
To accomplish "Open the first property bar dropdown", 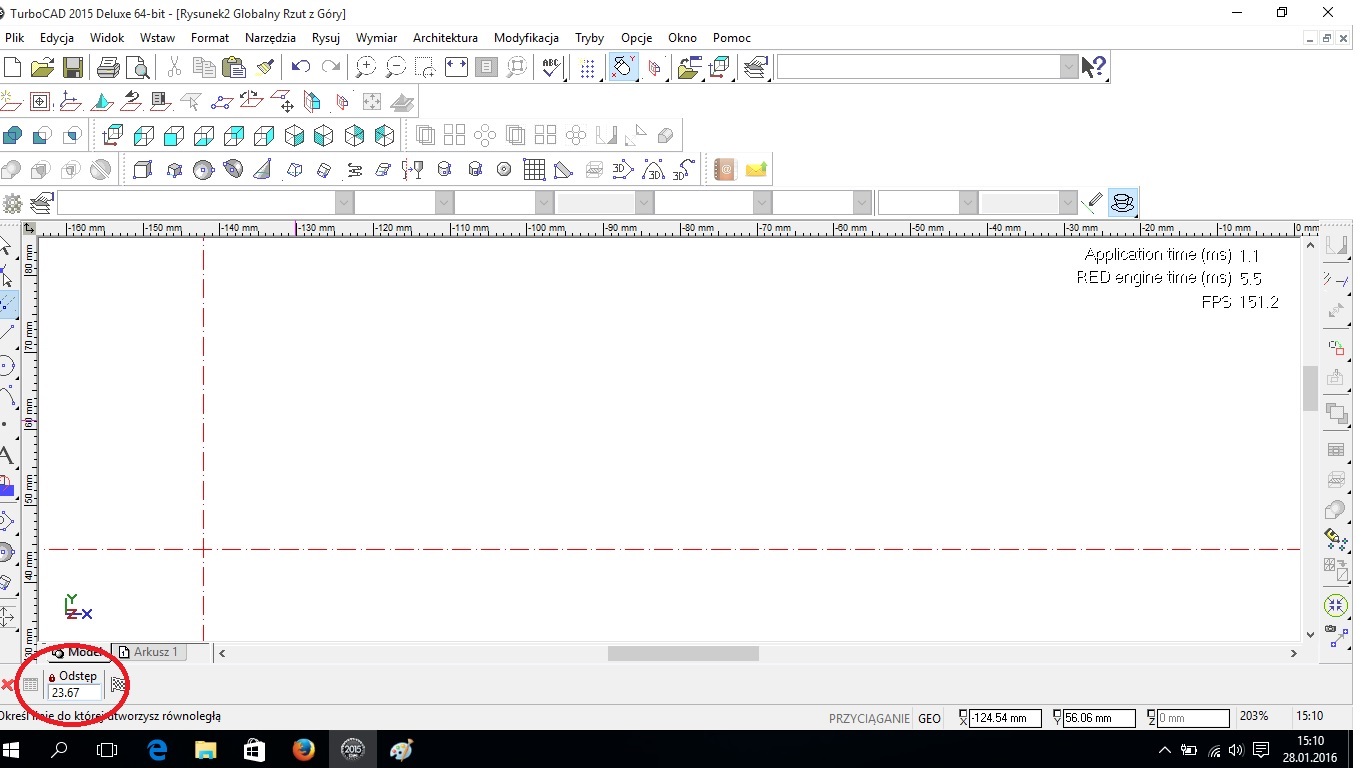I will coord(344,203).
